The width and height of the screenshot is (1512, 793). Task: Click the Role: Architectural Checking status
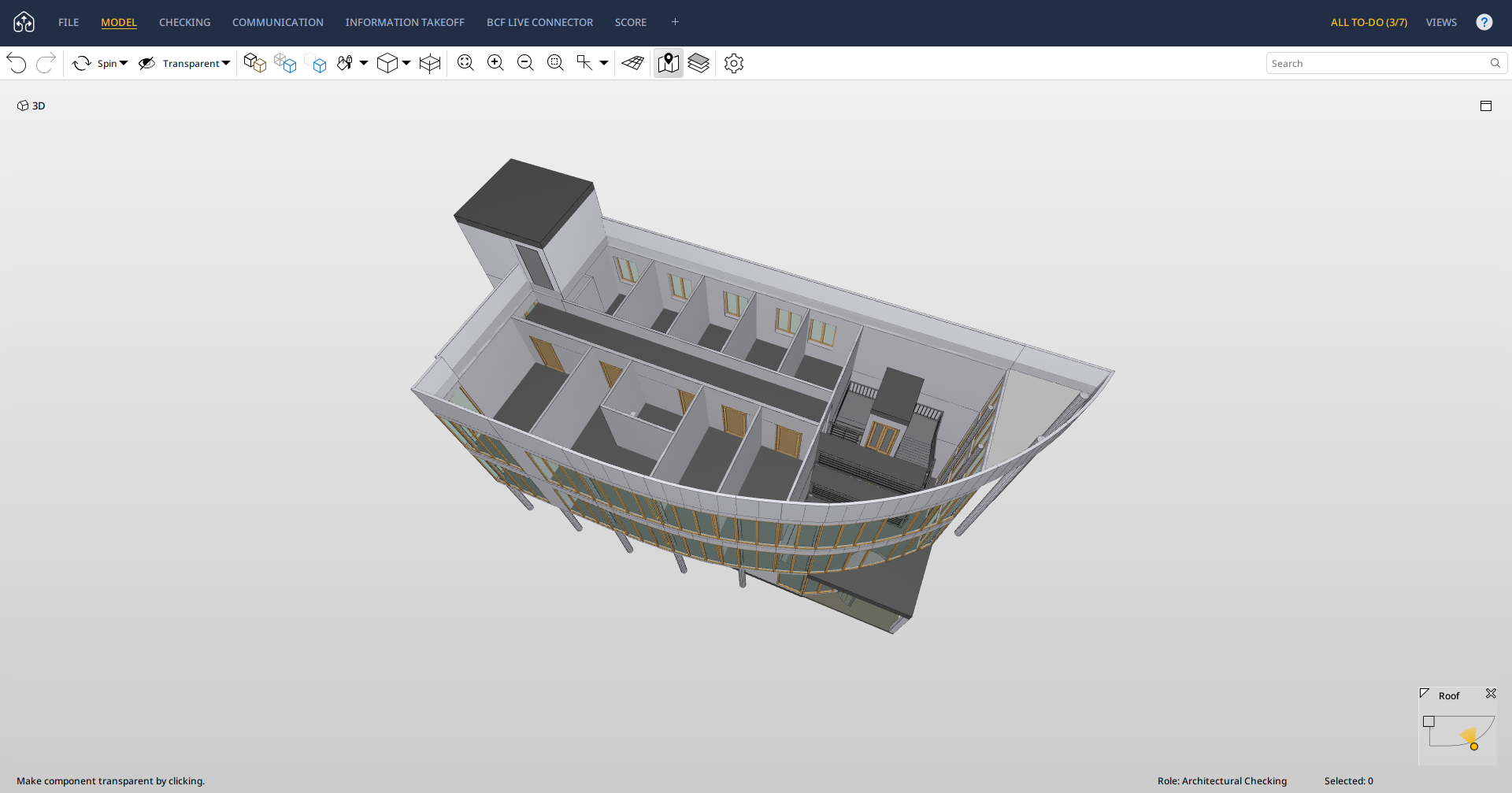click(1222, 781)
